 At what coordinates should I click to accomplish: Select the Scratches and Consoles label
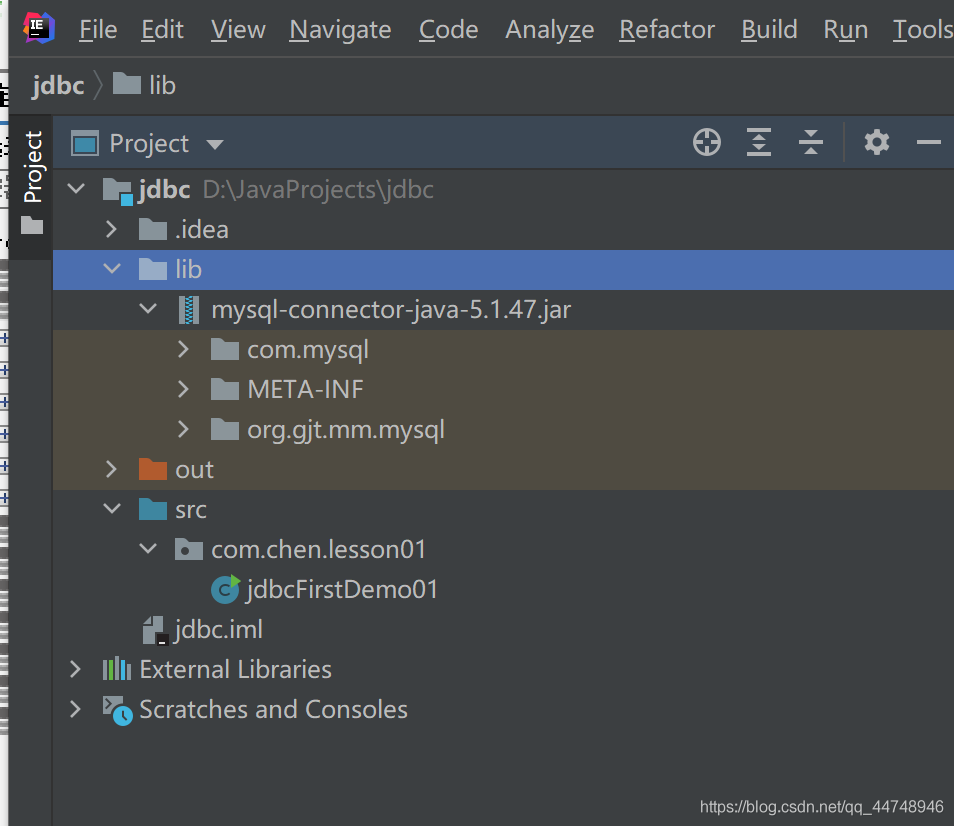pyautogui.click(x=273, y=709)
